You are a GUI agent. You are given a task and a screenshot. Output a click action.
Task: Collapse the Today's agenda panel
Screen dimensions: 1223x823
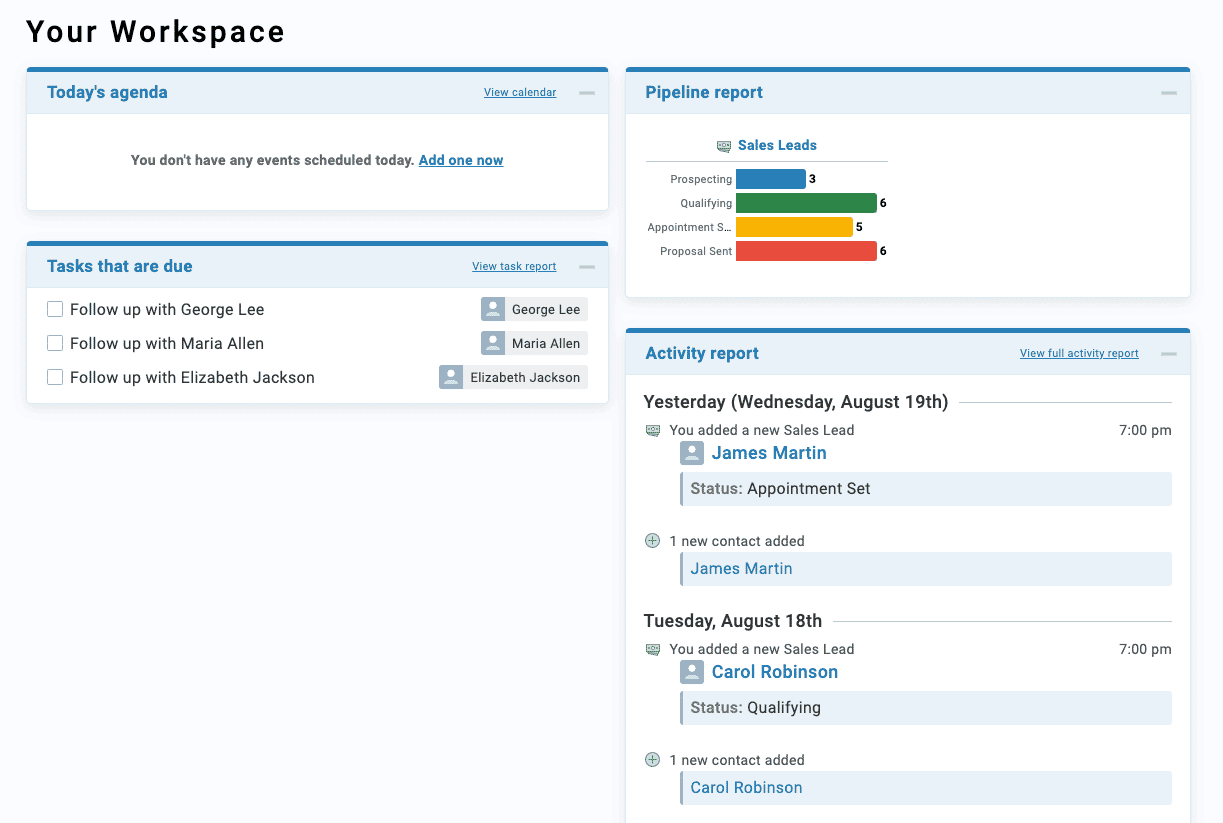587,93
